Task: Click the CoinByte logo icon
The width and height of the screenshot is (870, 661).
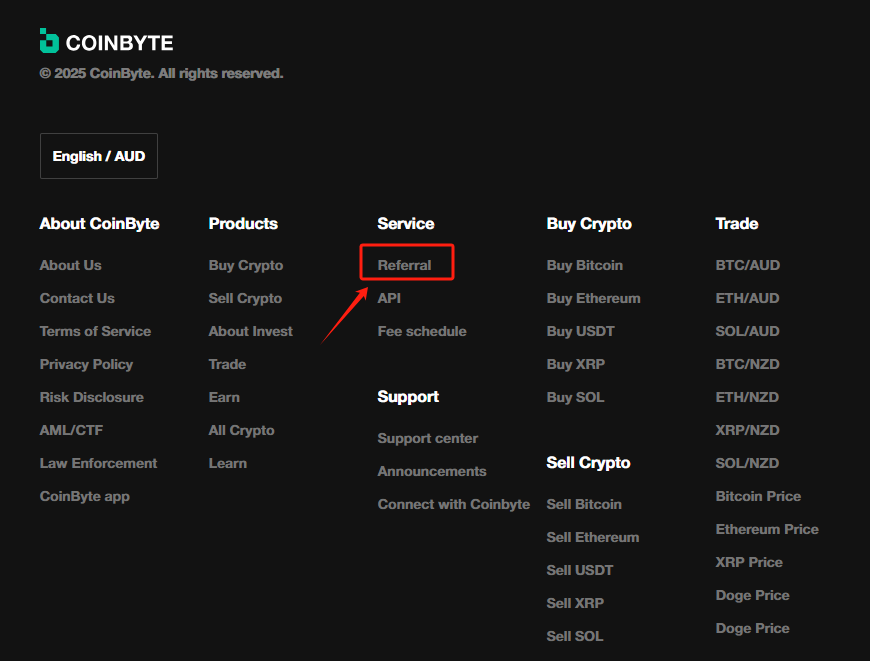Action: click(47, 41)
